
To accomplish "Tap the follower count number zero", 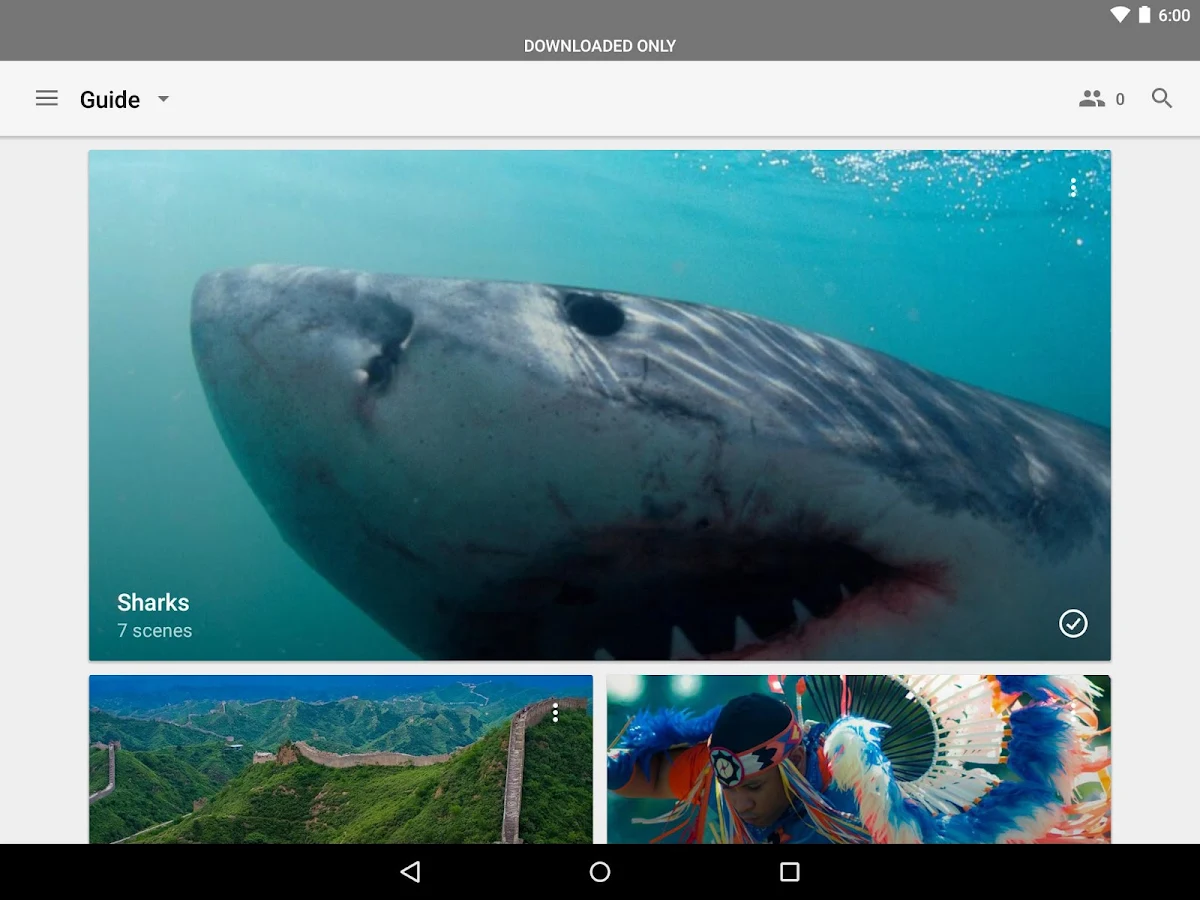I will (x=1120, y=99).
